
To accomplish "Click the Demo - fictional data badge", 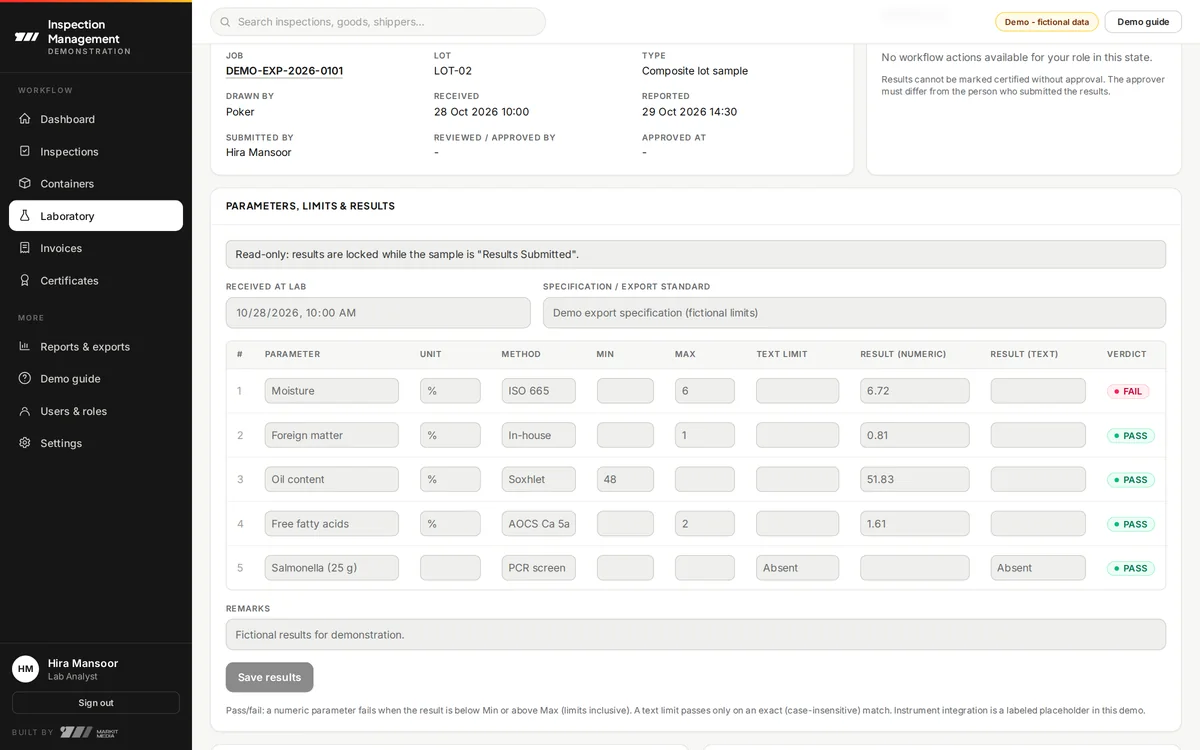I will coord(1046,22).
